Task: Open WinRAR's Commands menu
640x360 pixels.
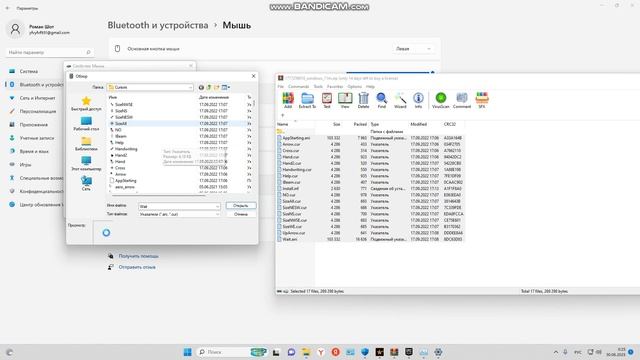Action: [x=298, y=87]
